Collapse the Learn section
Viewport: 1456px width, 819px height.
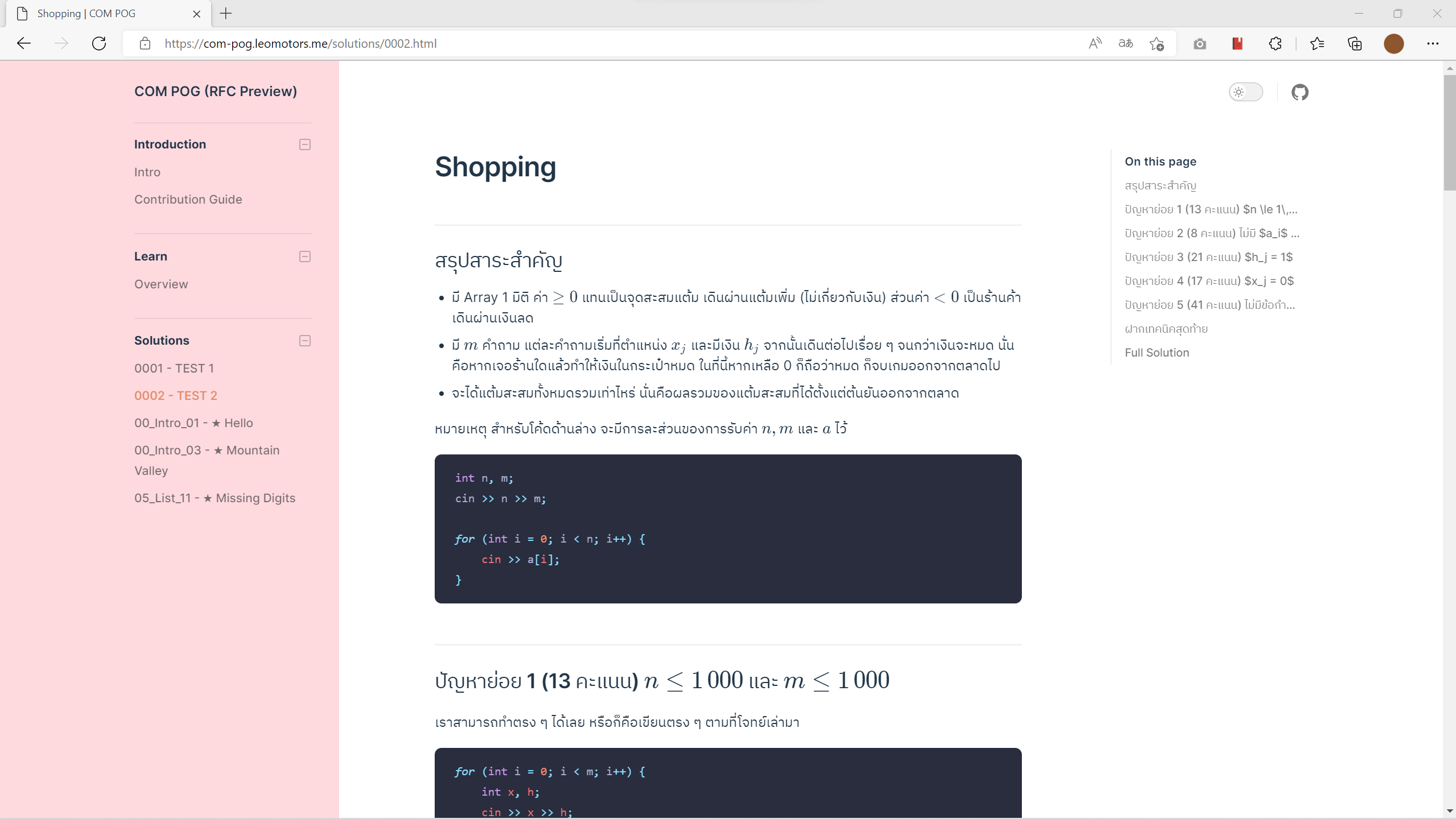tap(304, 257)
